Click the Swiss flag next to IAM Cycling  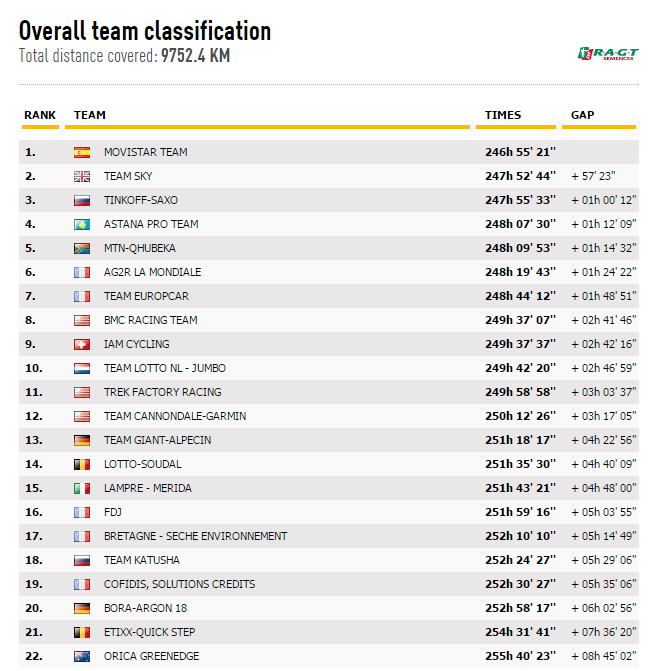82,345
